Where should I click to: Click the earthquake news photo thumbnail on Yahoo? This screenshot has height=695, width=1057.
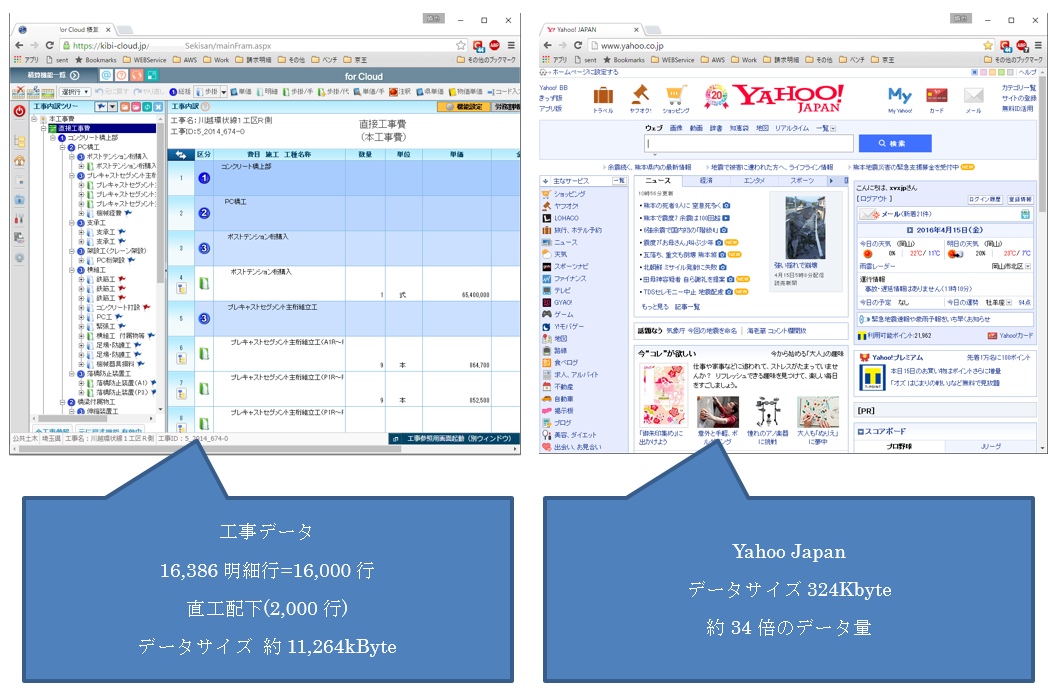pos(805,228)
